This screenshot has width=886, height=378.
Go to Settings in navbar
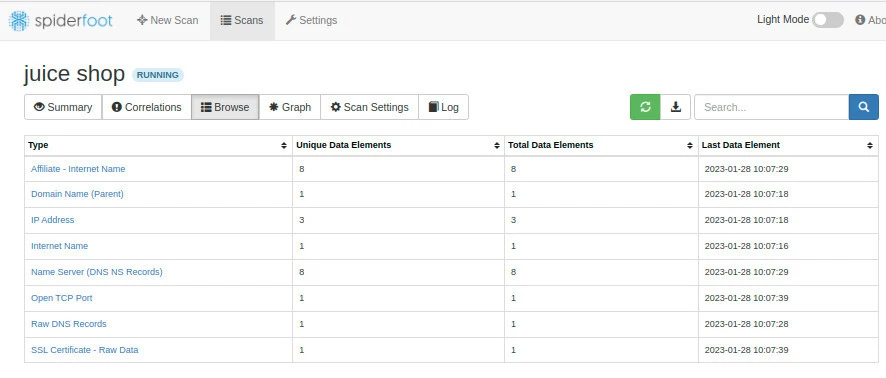coord(311,20)
